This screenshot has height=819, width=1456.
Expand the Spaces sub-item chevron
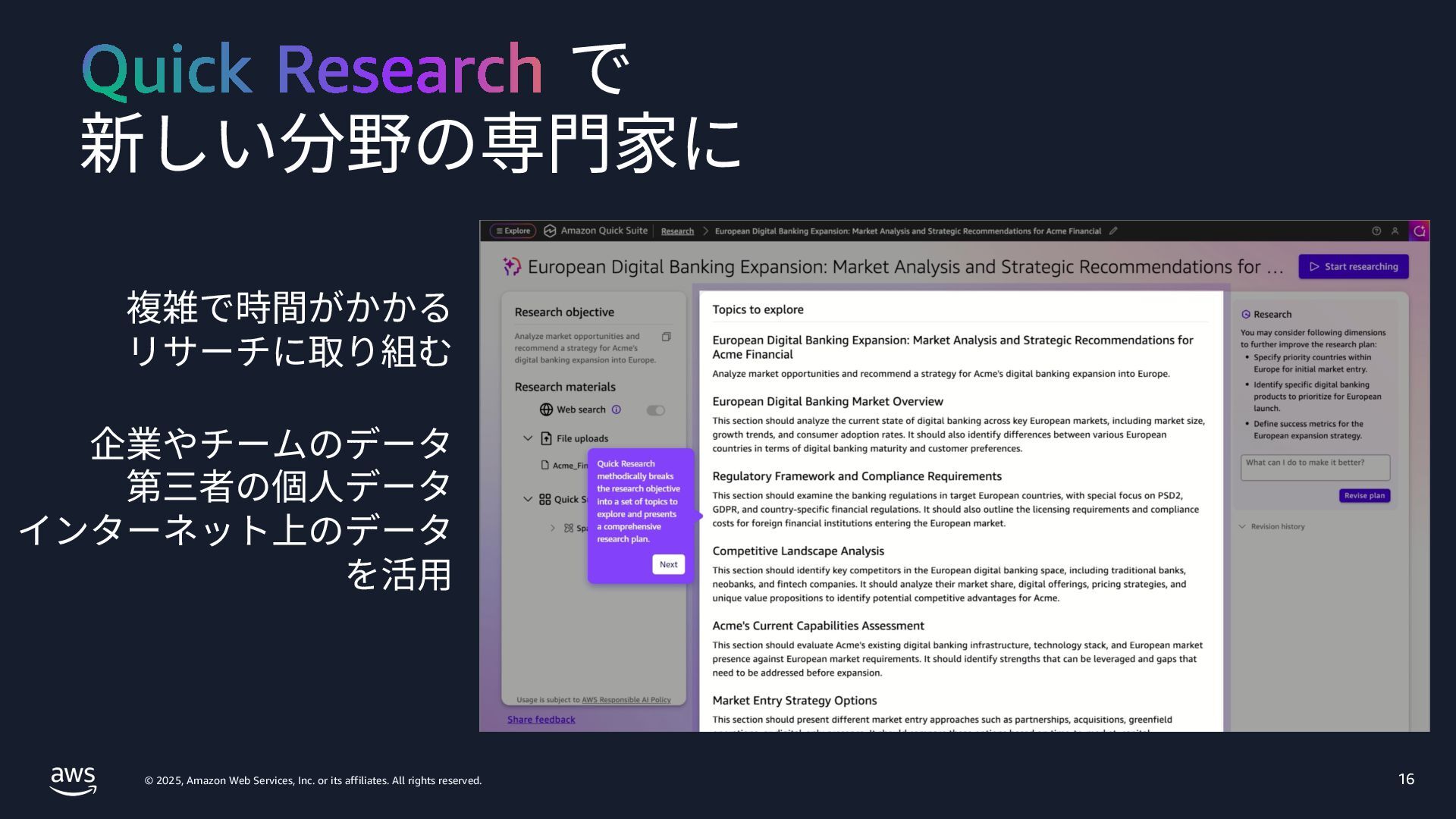tap(553, 528)
